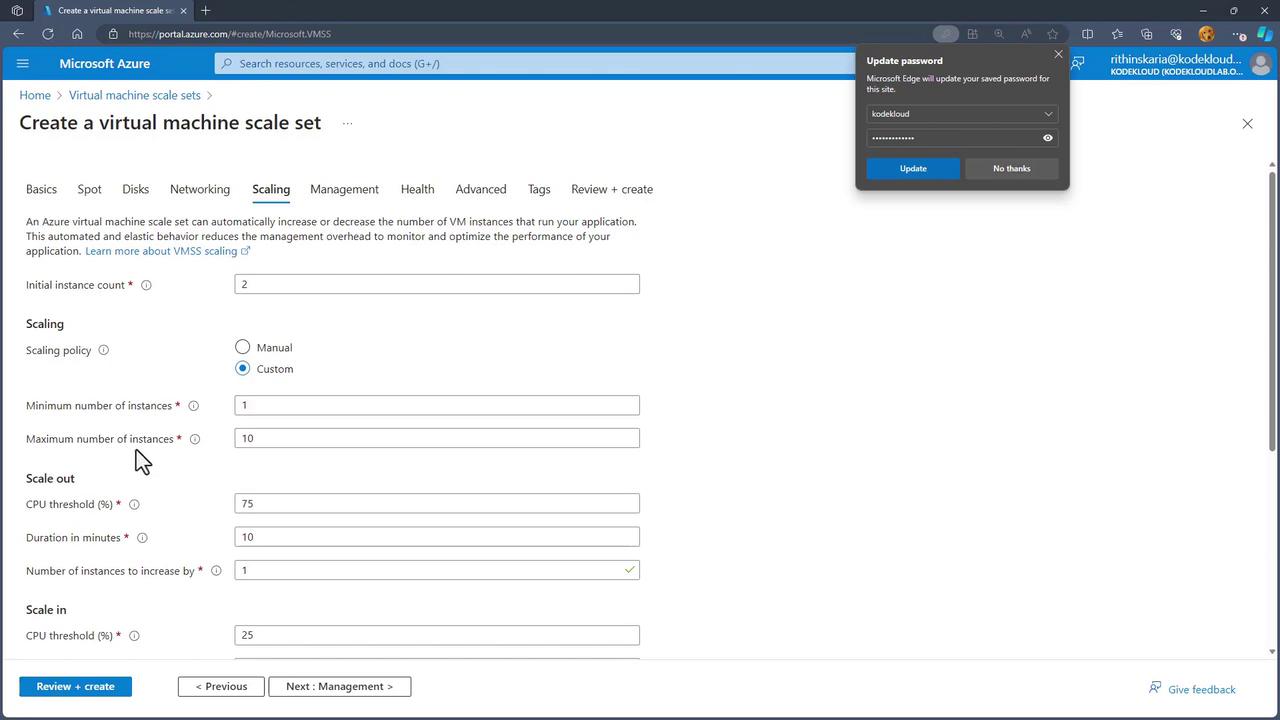
Task: Select the Manual scaling policy
Action: pyautogui.click(x=242, y=347)
